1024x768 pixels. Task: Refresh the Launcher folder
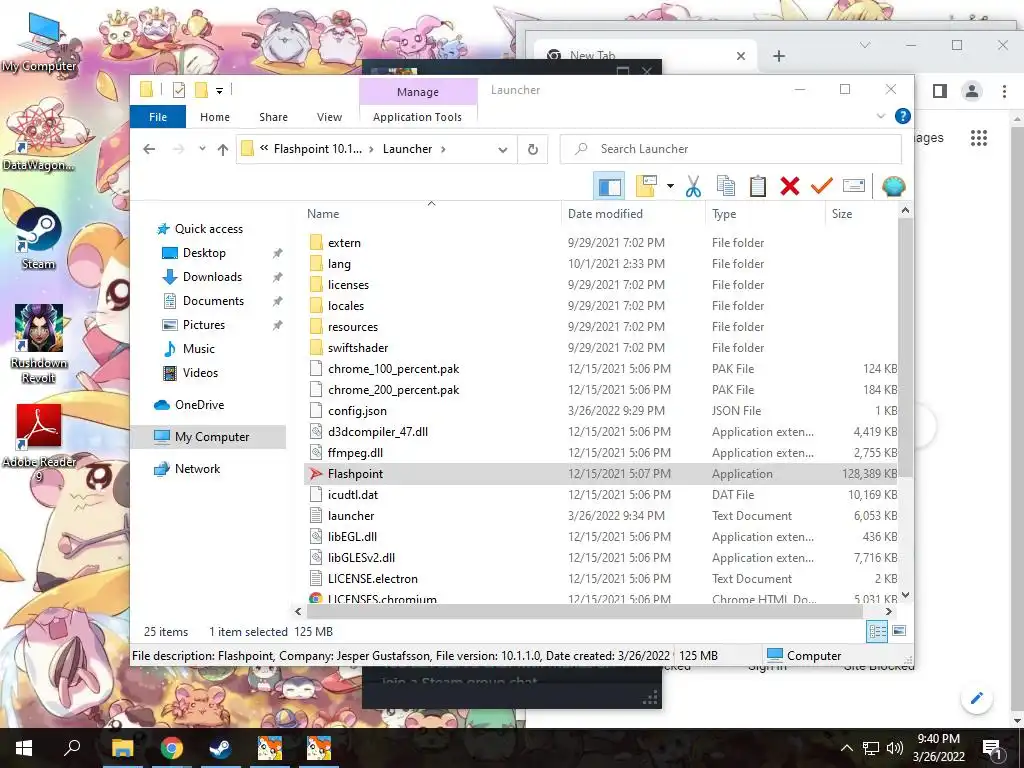point(533,150)
